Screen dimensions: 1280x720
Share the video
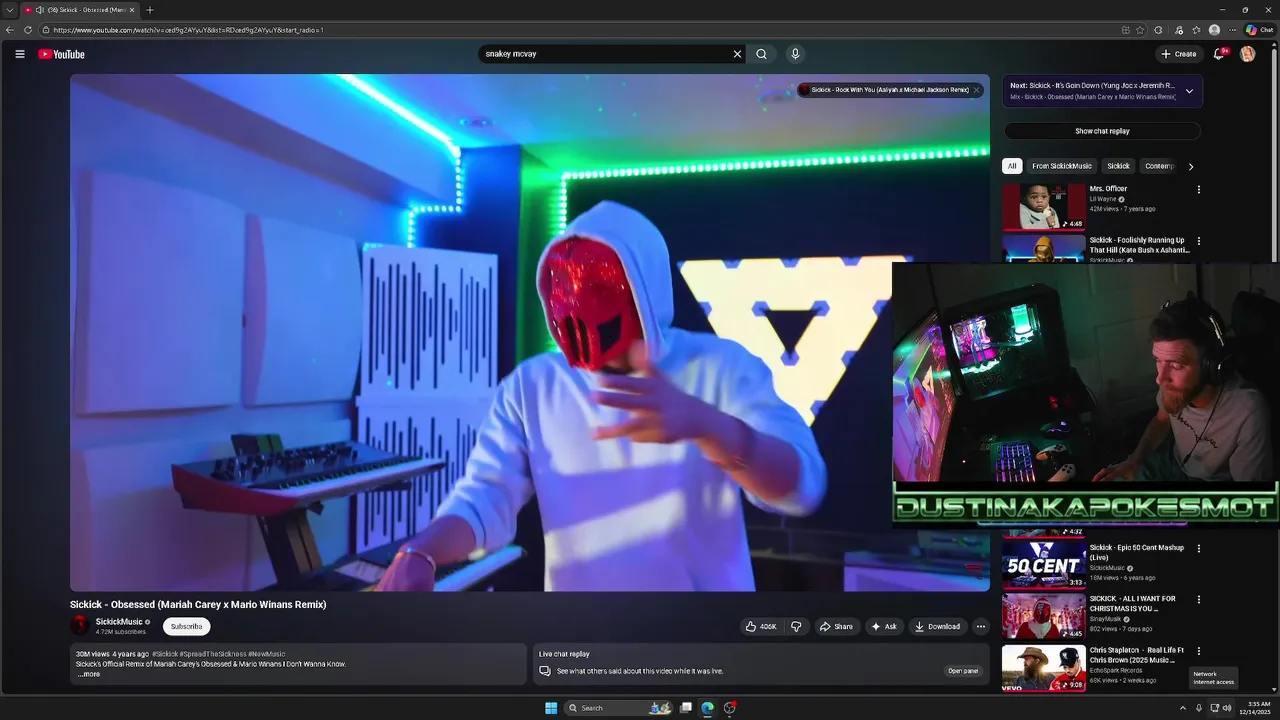[836, 627]
